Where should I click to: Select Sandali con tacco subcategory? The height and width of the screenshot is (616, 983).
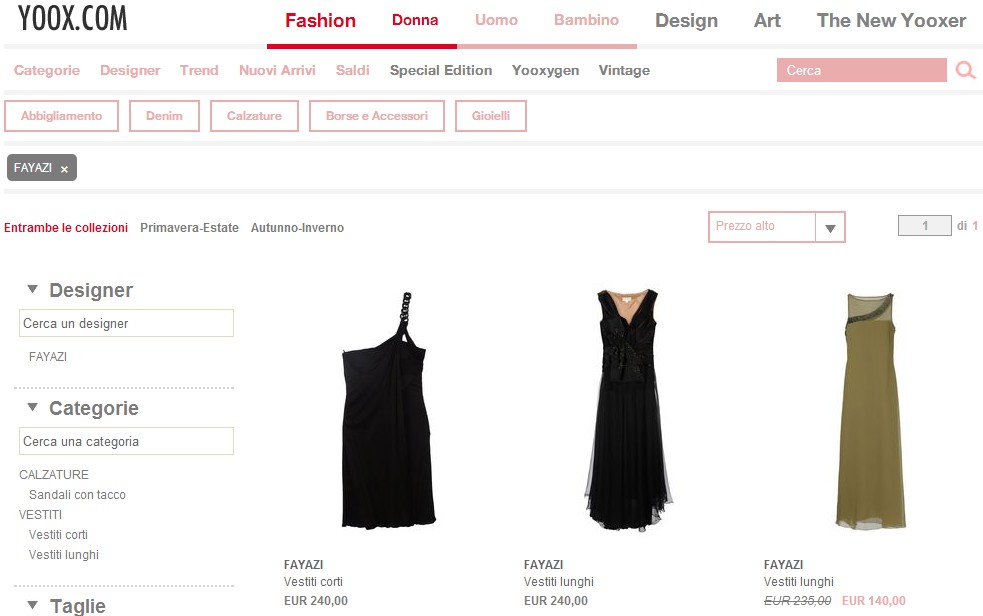(x=77, y=494)
